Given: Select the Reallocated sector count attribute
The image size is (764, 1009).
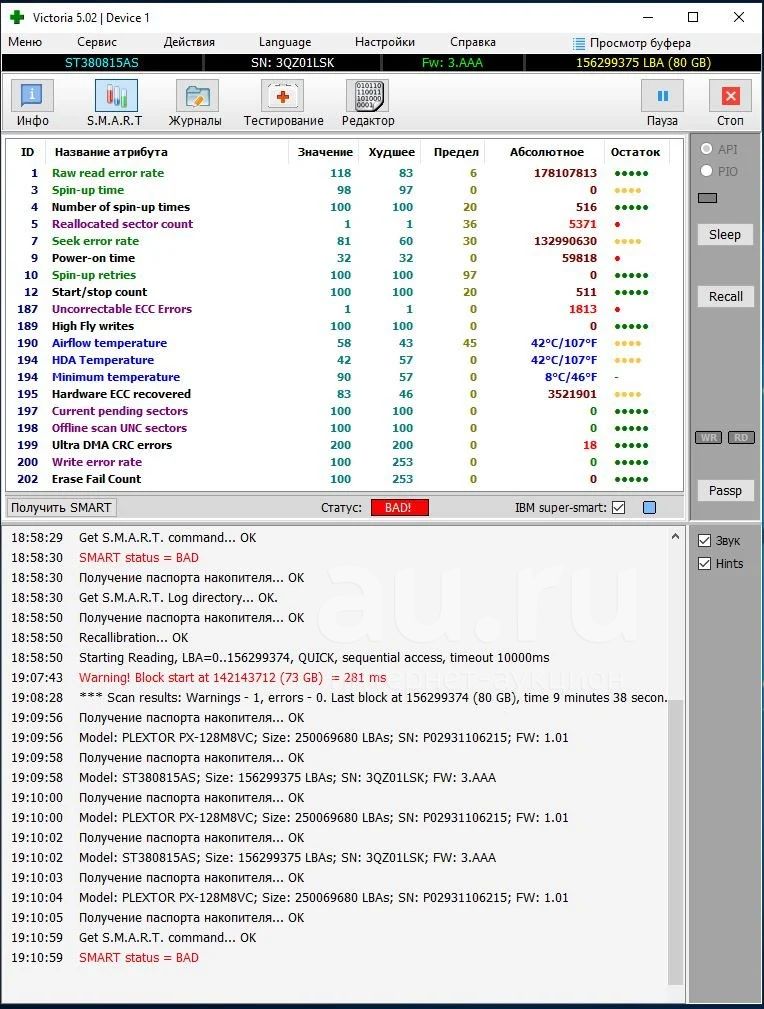Looking at the screenshot, I should click(x=122, y=224).
